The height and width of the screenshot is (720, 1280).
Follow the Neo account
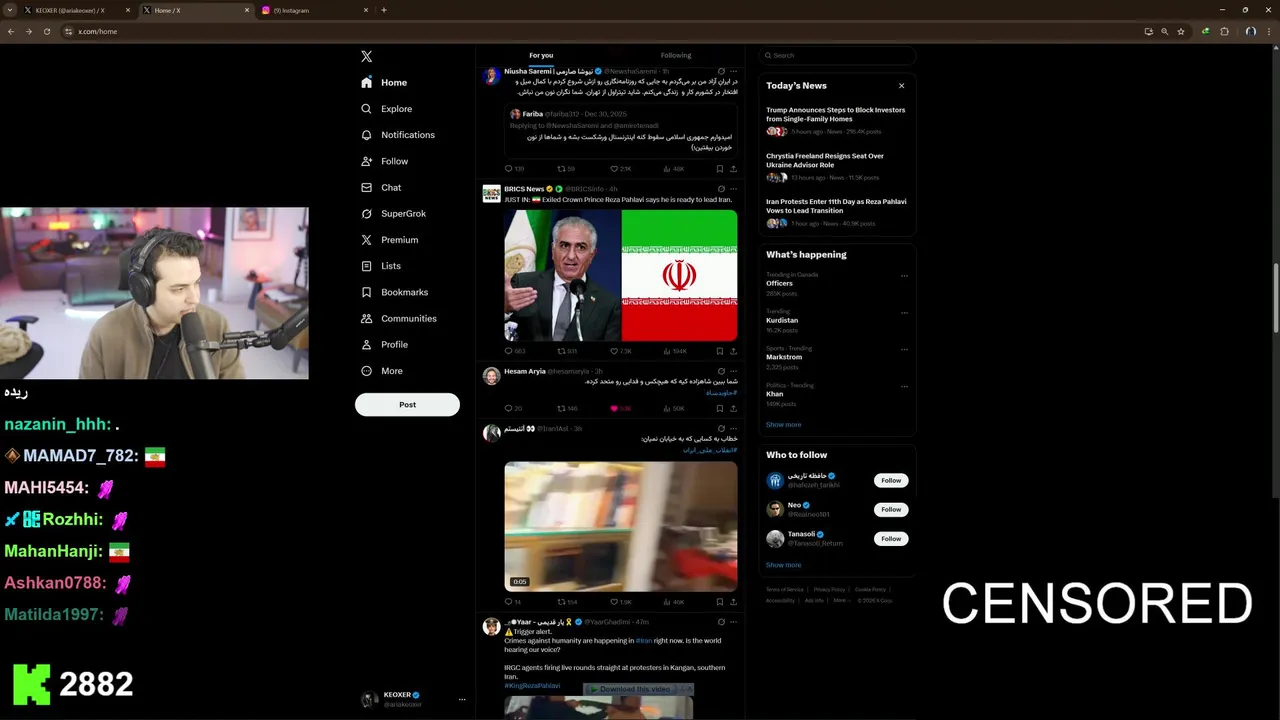tap(891, 509)
